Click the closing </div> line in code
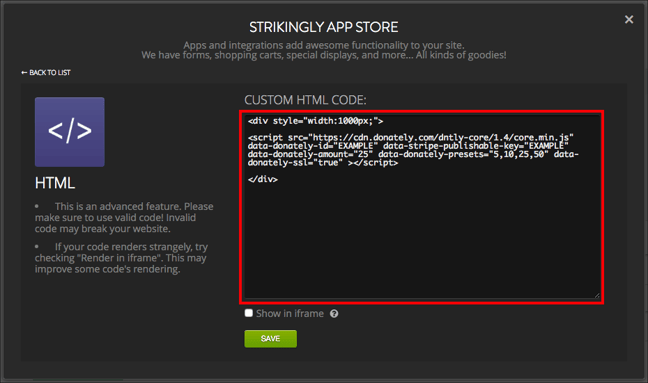 pos(263,179)
